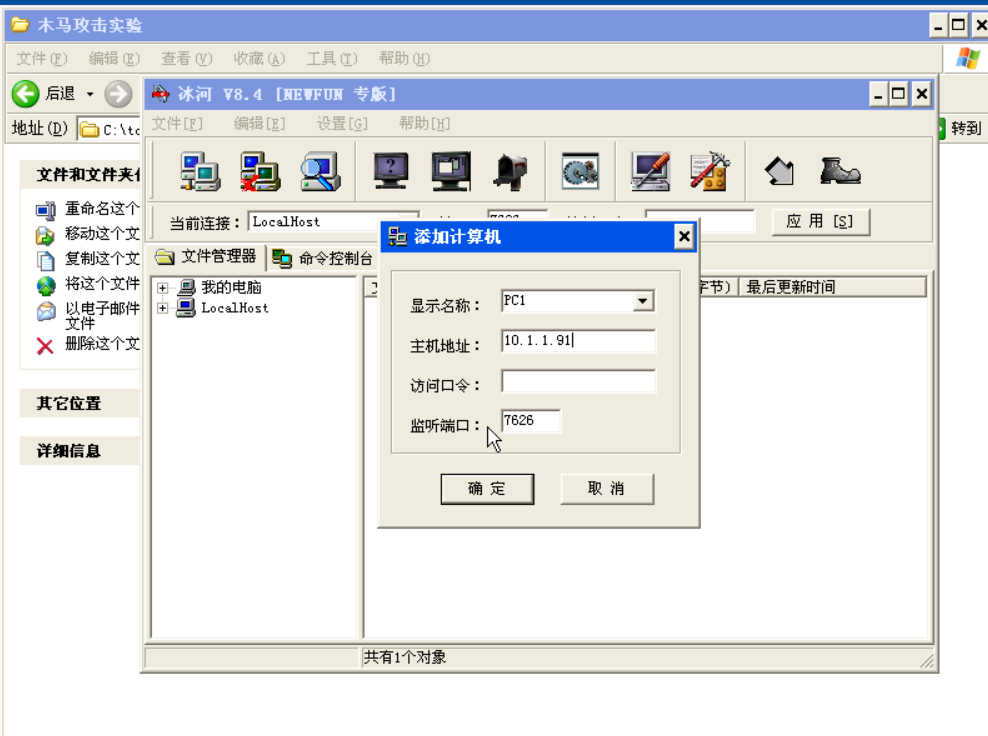Click the copy this file task icon
This screenshot has width=988, height=736.
click(x=45, y=260)
